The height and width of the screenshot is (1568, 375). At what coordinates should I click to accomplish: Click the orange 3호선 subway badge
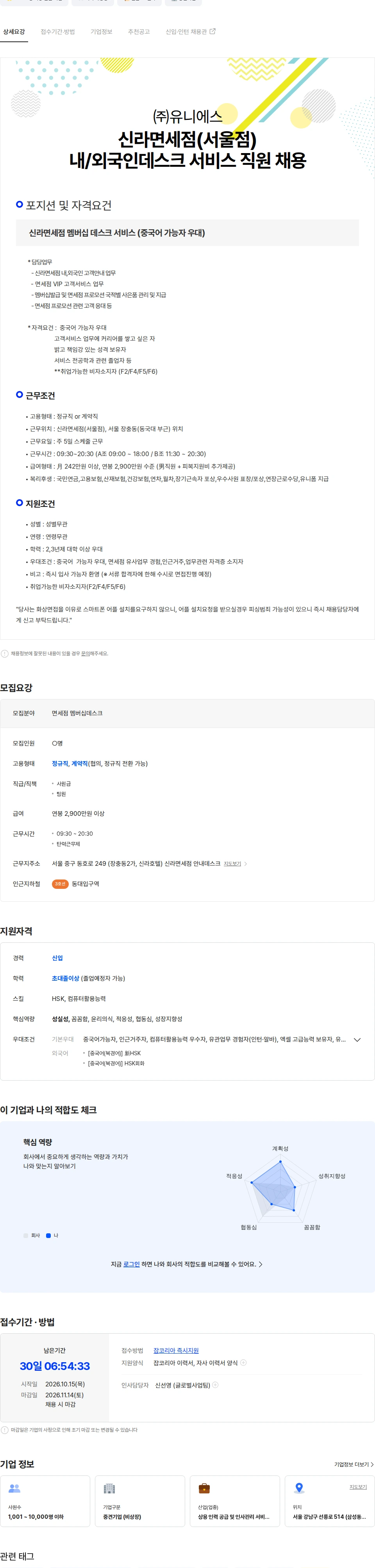[60, 884]
